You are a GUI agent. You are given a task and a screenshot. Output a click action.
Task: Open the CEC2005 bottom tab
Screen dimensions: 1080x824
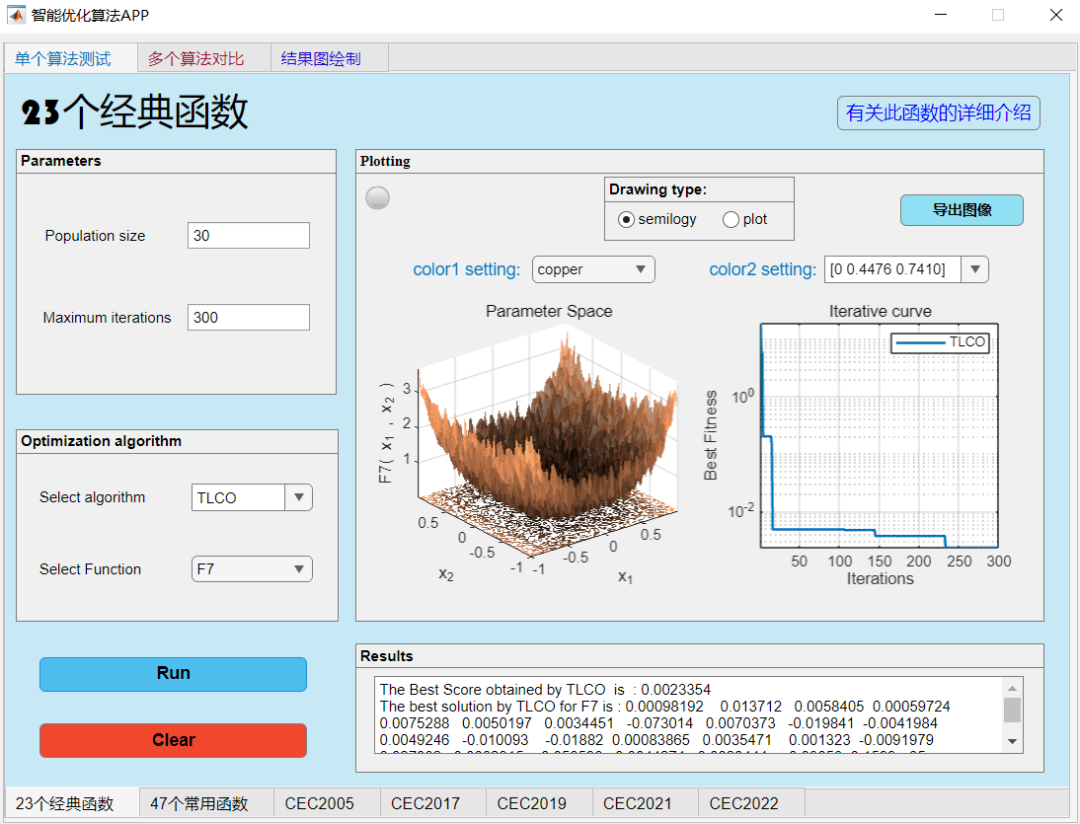(x=326, y=803)
